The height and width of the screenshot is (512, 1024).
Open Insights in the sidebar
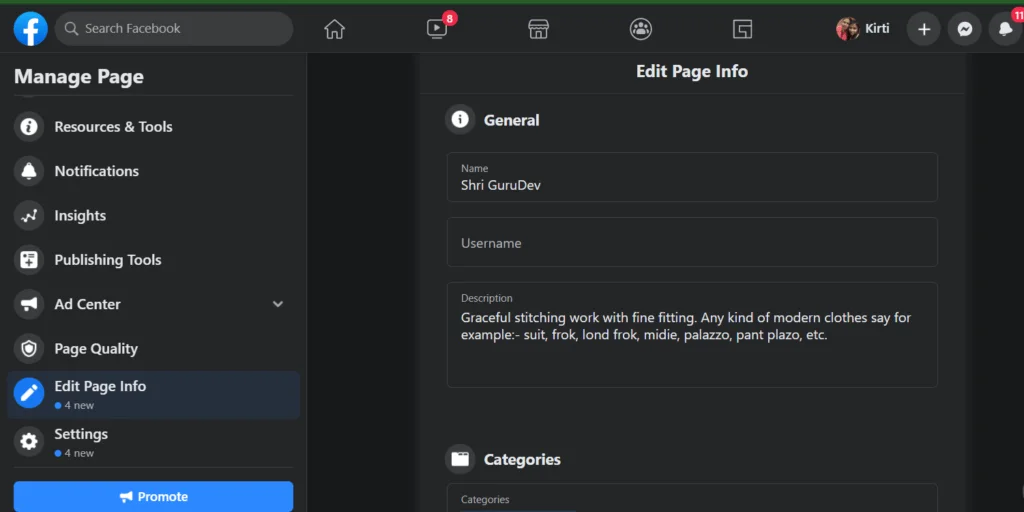80,215
